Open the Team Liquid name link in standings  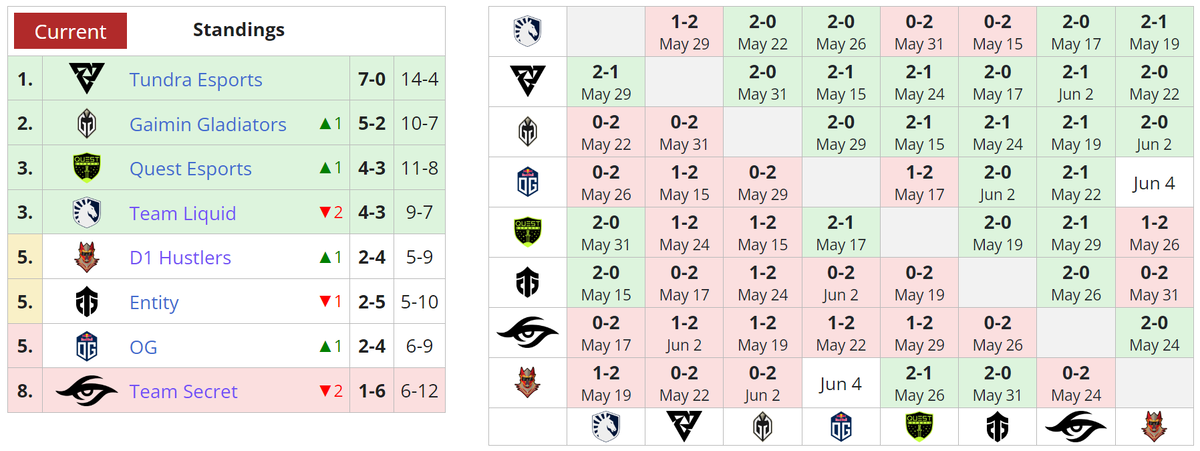(x=182, y=213)
